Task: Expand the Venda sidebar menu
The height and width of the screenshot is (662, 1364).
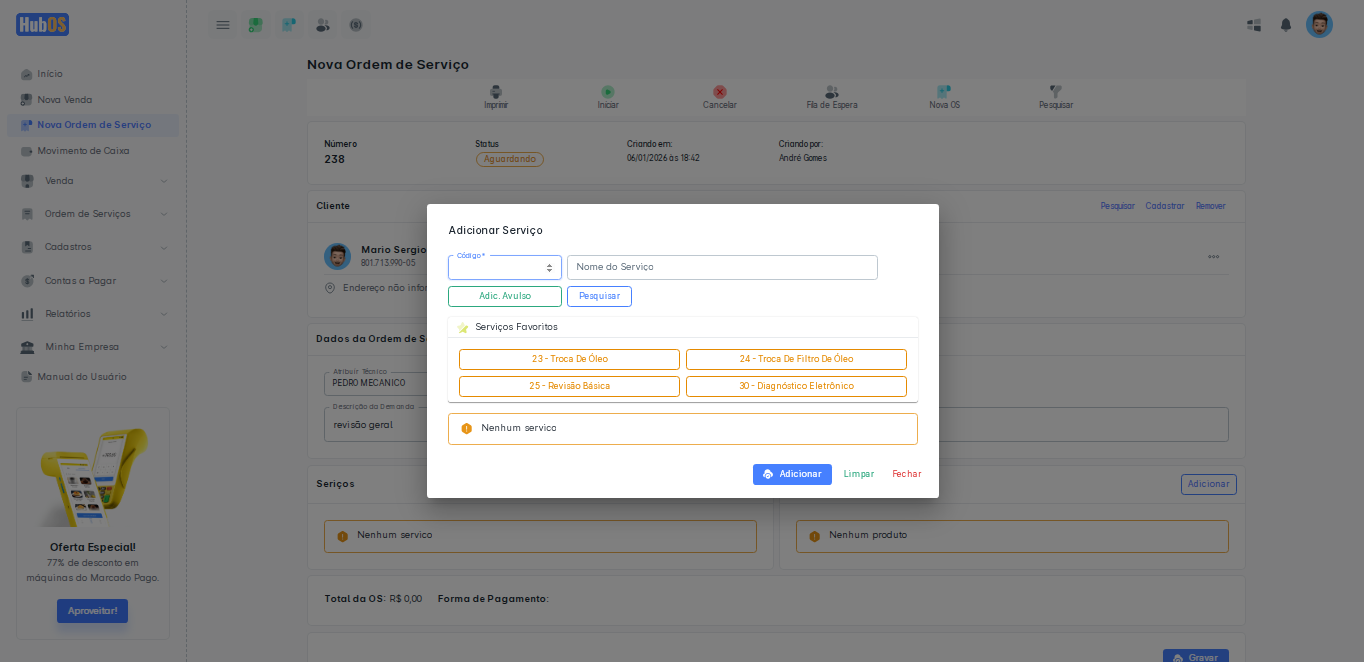Action: (x=93, y=181)
